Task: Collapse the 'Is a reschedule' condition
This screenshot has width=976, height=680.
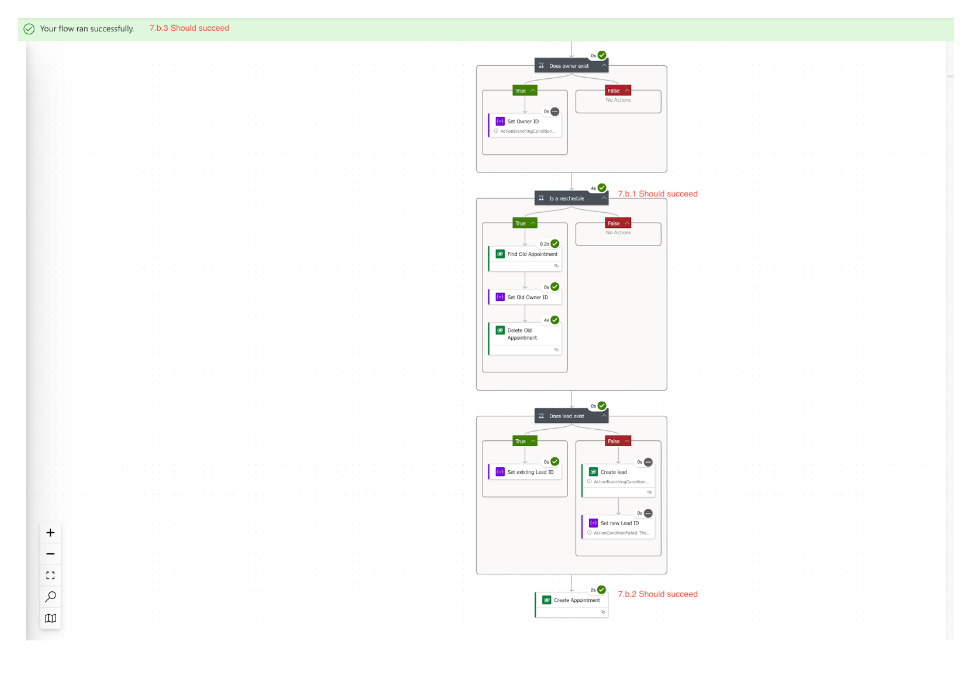Action: tap(603, 198)
